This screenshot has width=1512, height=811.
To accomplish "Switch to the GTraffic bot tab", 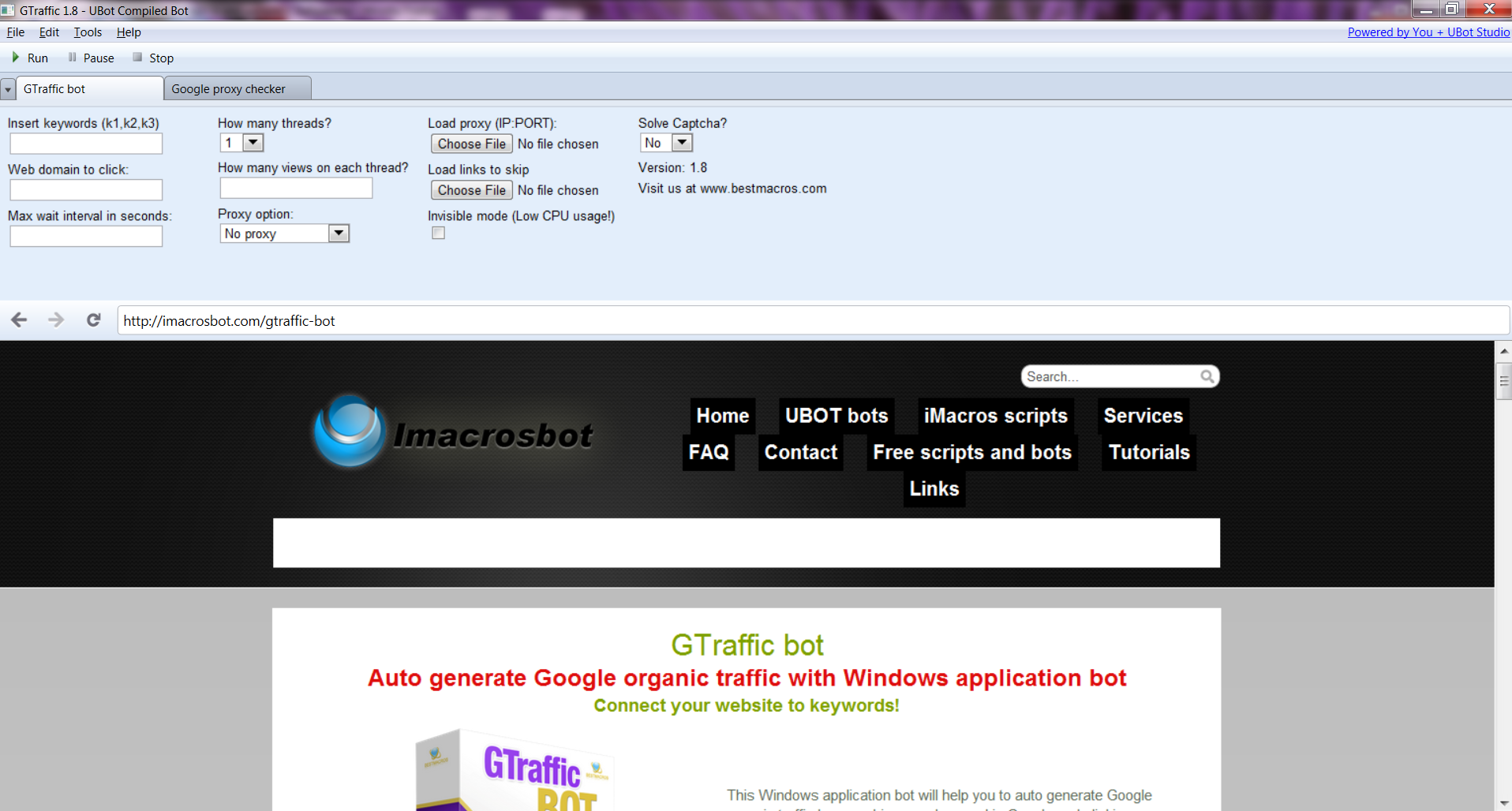I will 89,88.
